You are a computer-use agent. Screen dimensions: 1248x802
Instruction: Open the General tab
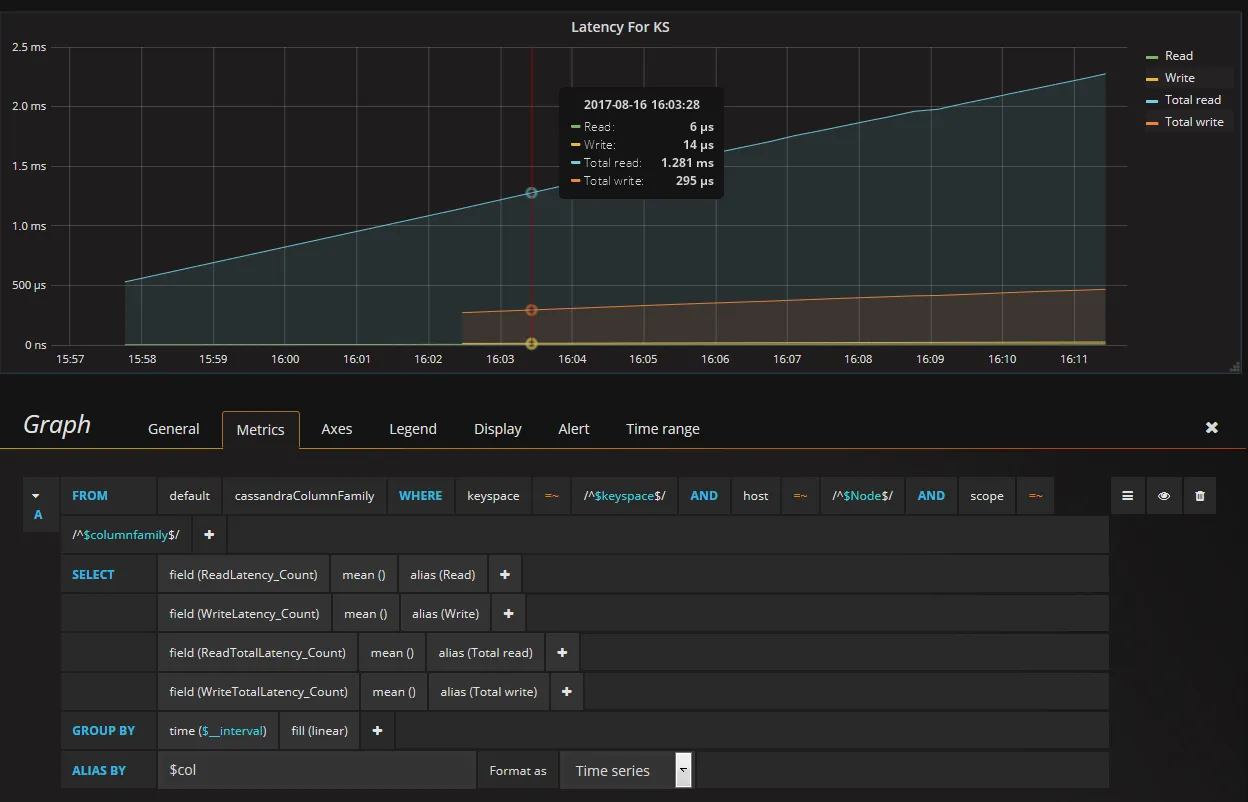tap(174, 428)
